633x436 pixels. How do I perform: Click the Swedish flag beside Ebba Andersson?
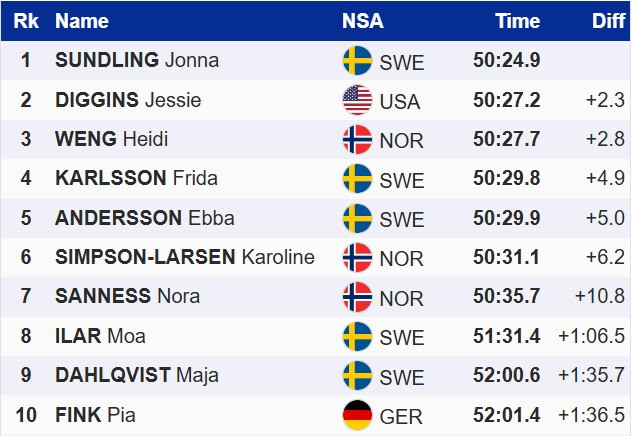(x=357, y=218)
